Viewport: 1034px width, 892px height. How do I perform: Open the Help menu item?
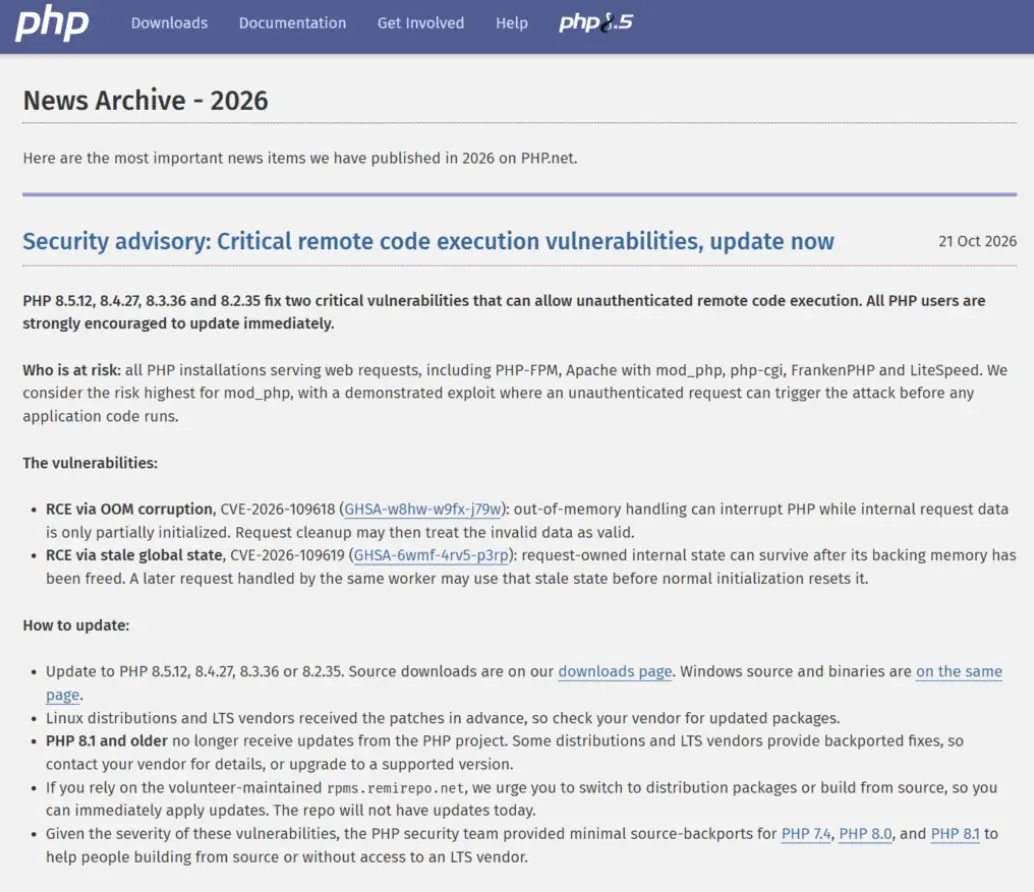(512, 23)
